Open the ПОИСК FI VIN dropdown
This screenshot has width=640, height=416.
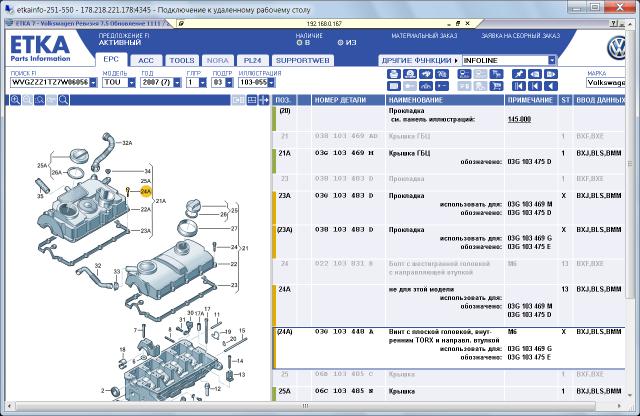click(x=93, y=82)
